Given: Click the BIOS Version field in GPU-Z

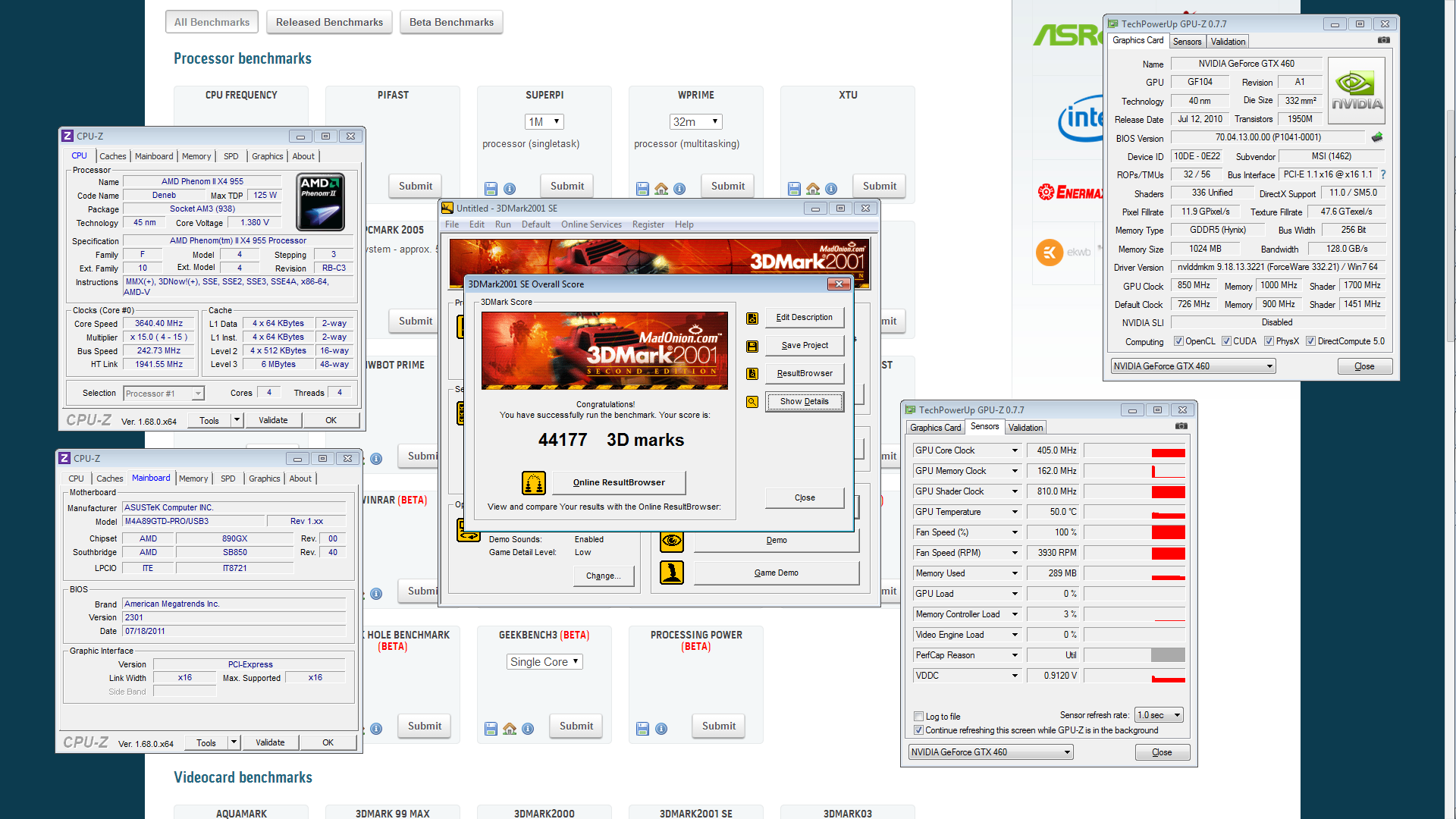Looking at the screenshot, I should pos(1268,137).
